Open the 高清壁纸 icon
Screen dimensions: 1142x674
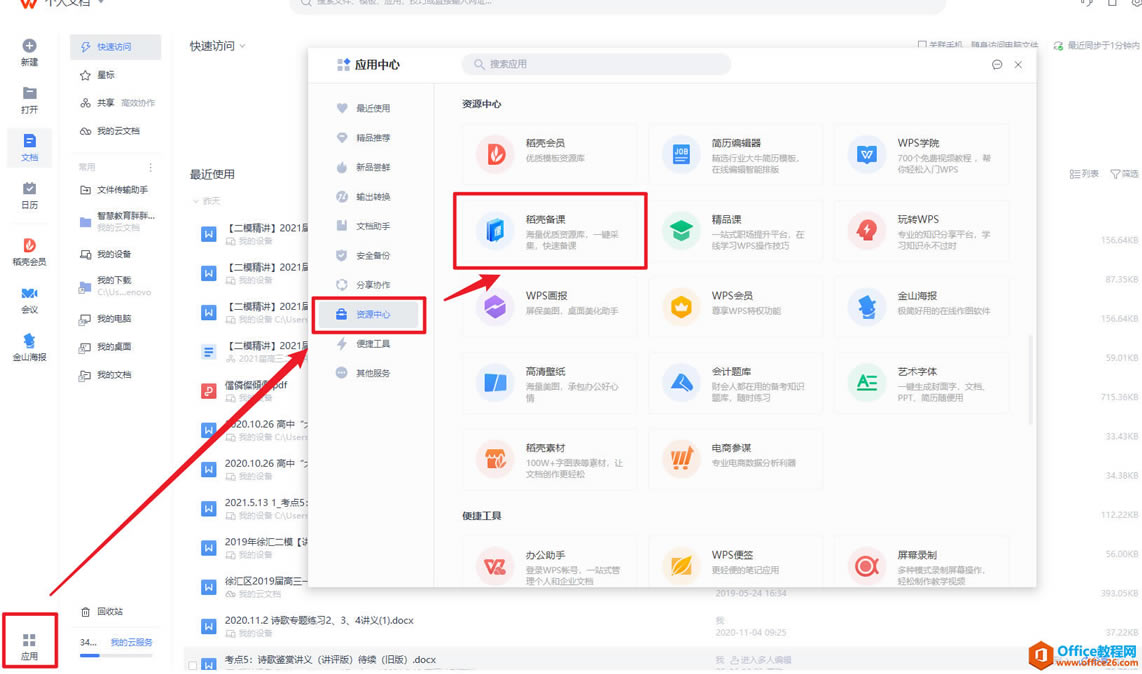(496, 383)
